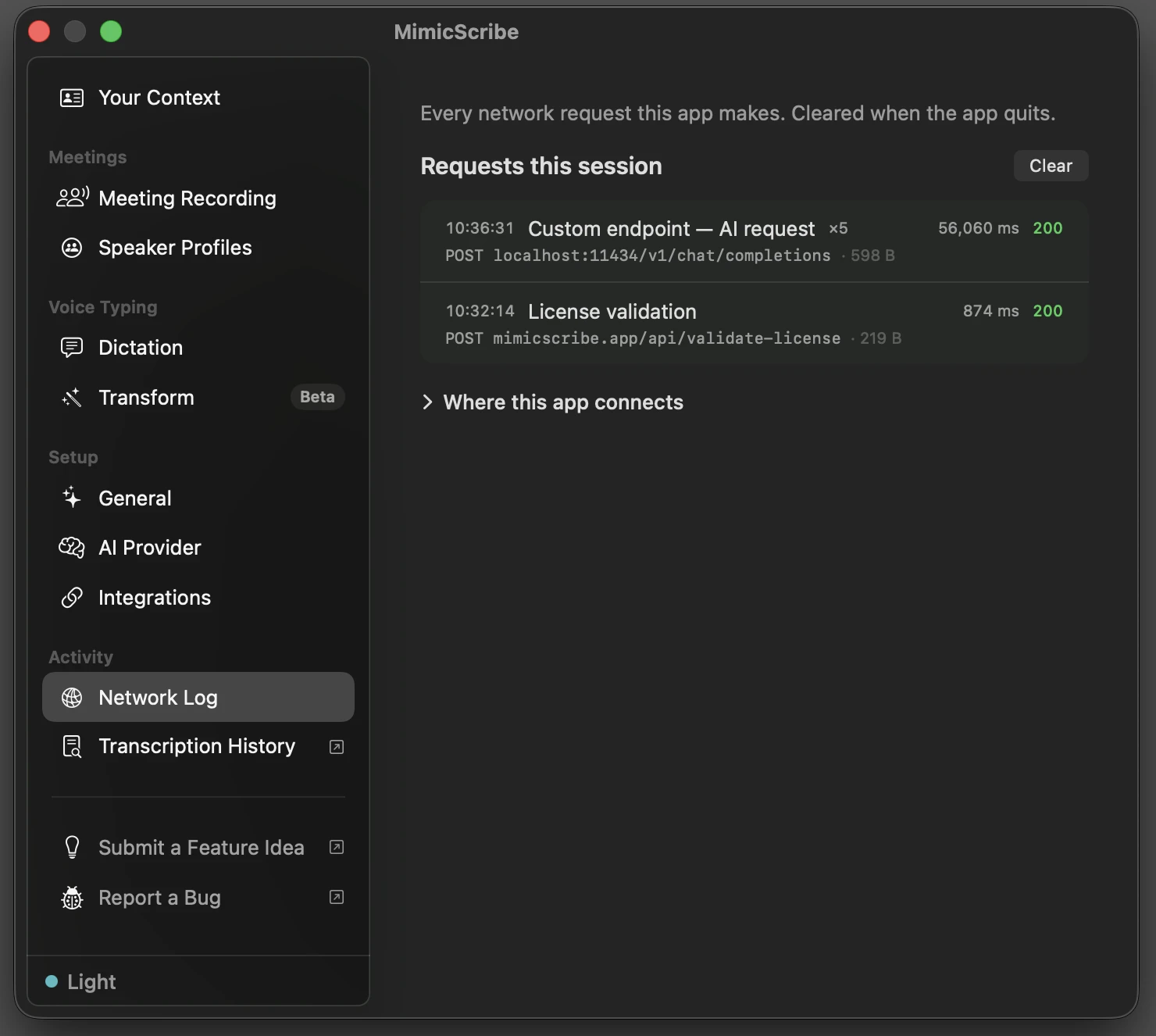Click the 200 status on Custom endpoint row
1156x1036 pixels.
pyautogui.click(x=1047, y=228)
